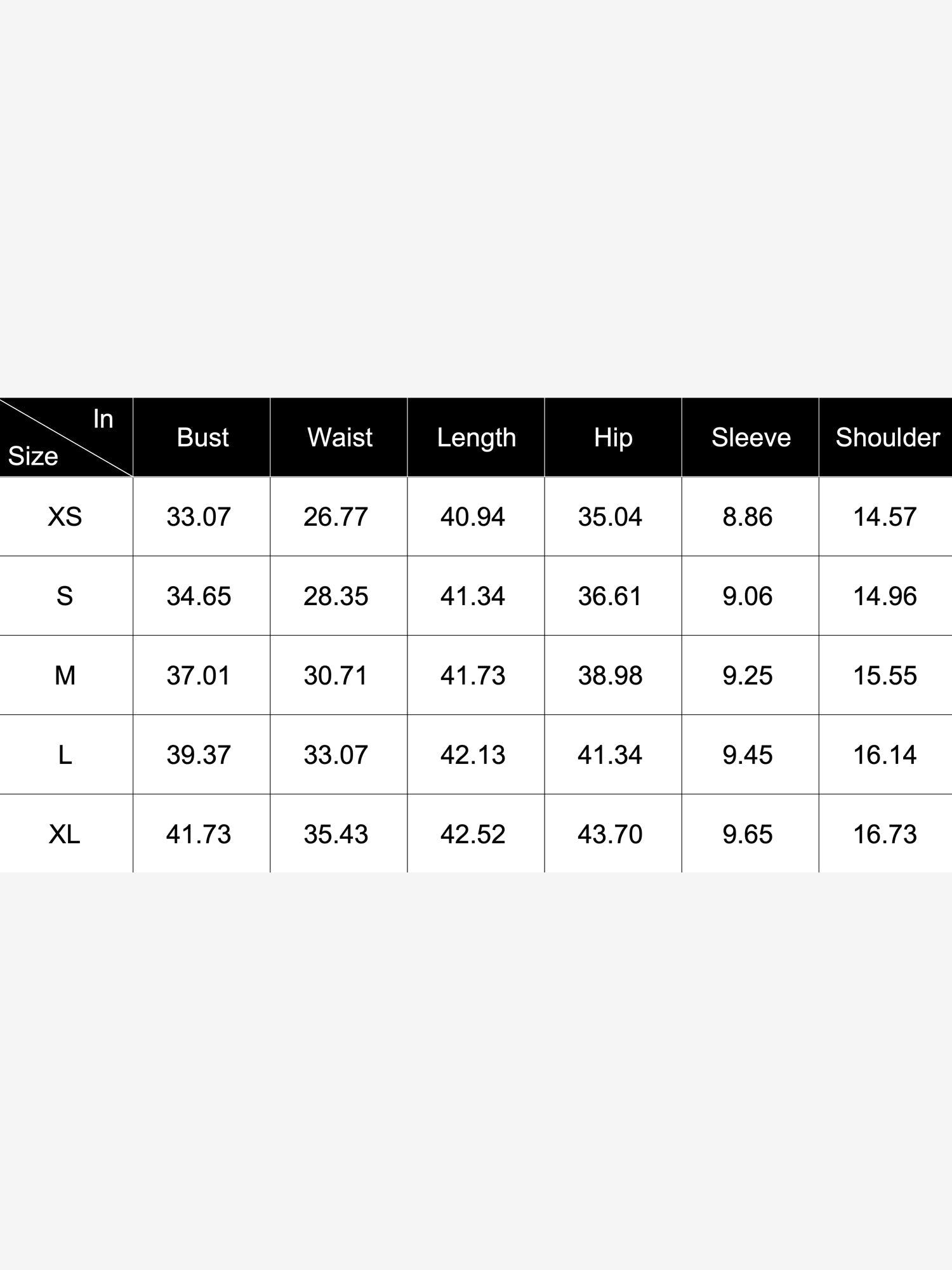
Task: Click S waist value 28.35
Action: [336, 596]
